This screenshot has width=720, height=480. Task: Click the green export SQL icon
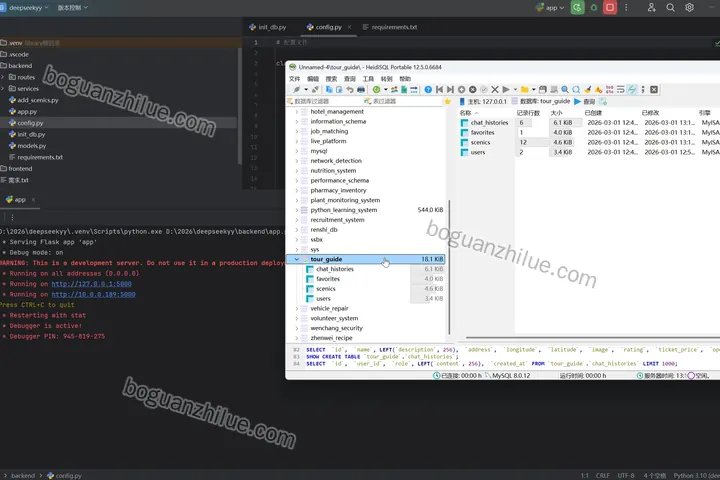coord(404,90)
